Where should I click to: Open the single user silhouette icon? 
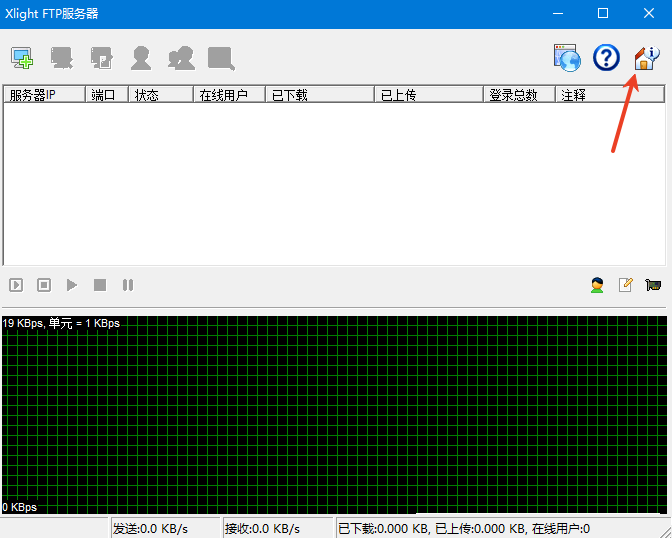tap(141, 58)
